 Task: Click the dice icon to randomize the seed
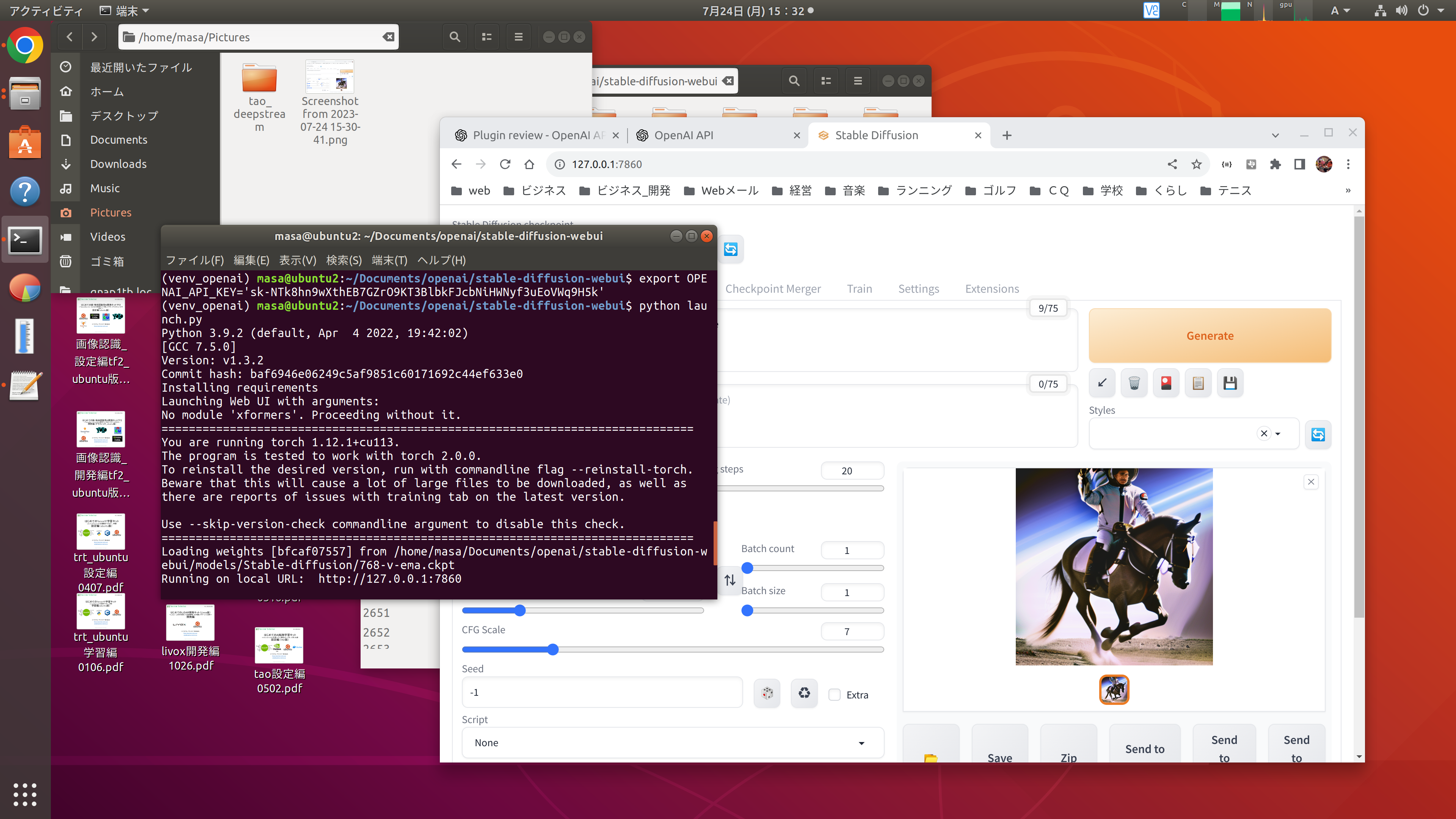pyautogui.click(x=767, y=693)
